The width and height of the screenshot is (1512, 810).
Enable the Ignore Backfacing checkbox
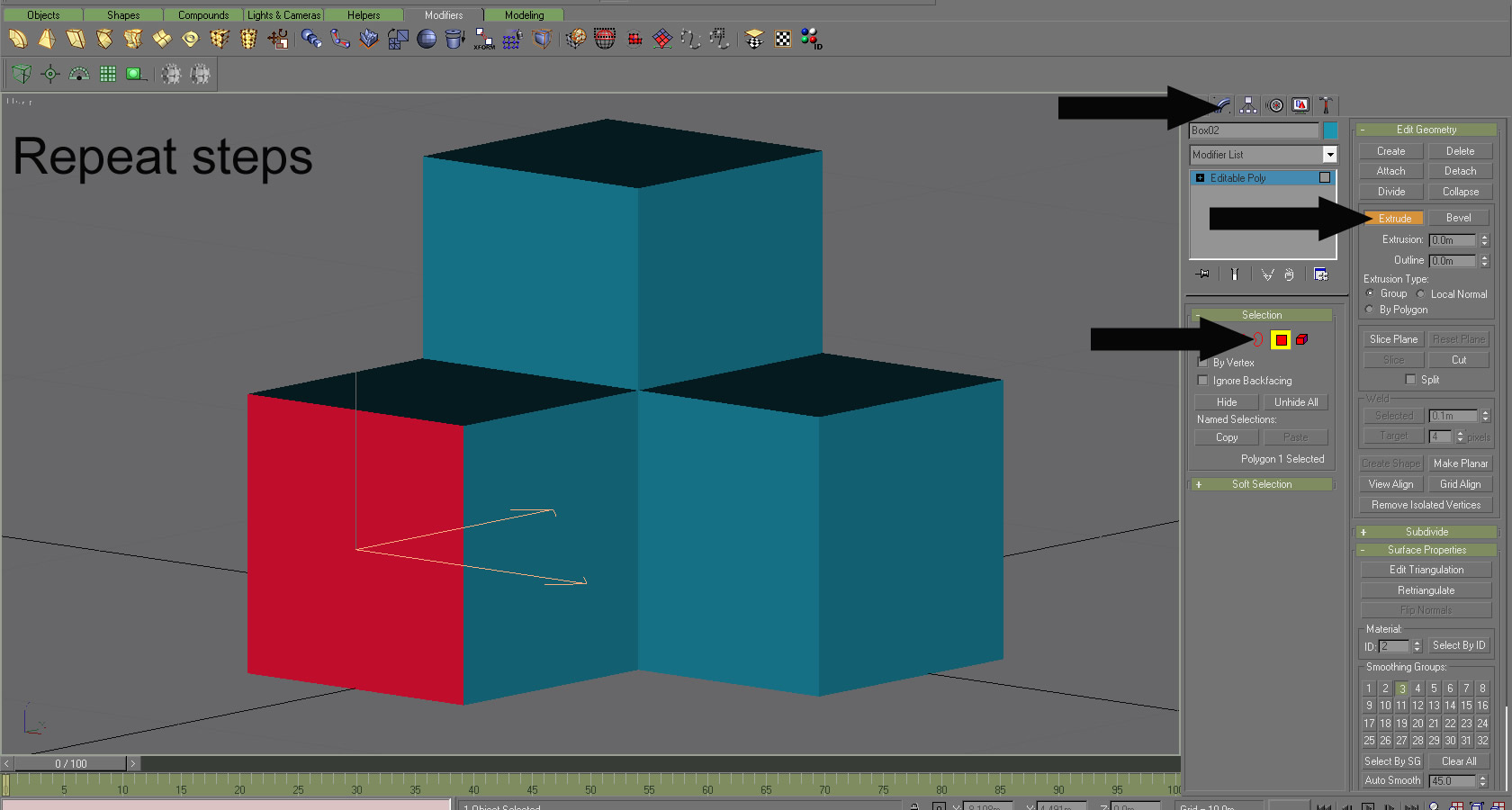pos(1203,381)
